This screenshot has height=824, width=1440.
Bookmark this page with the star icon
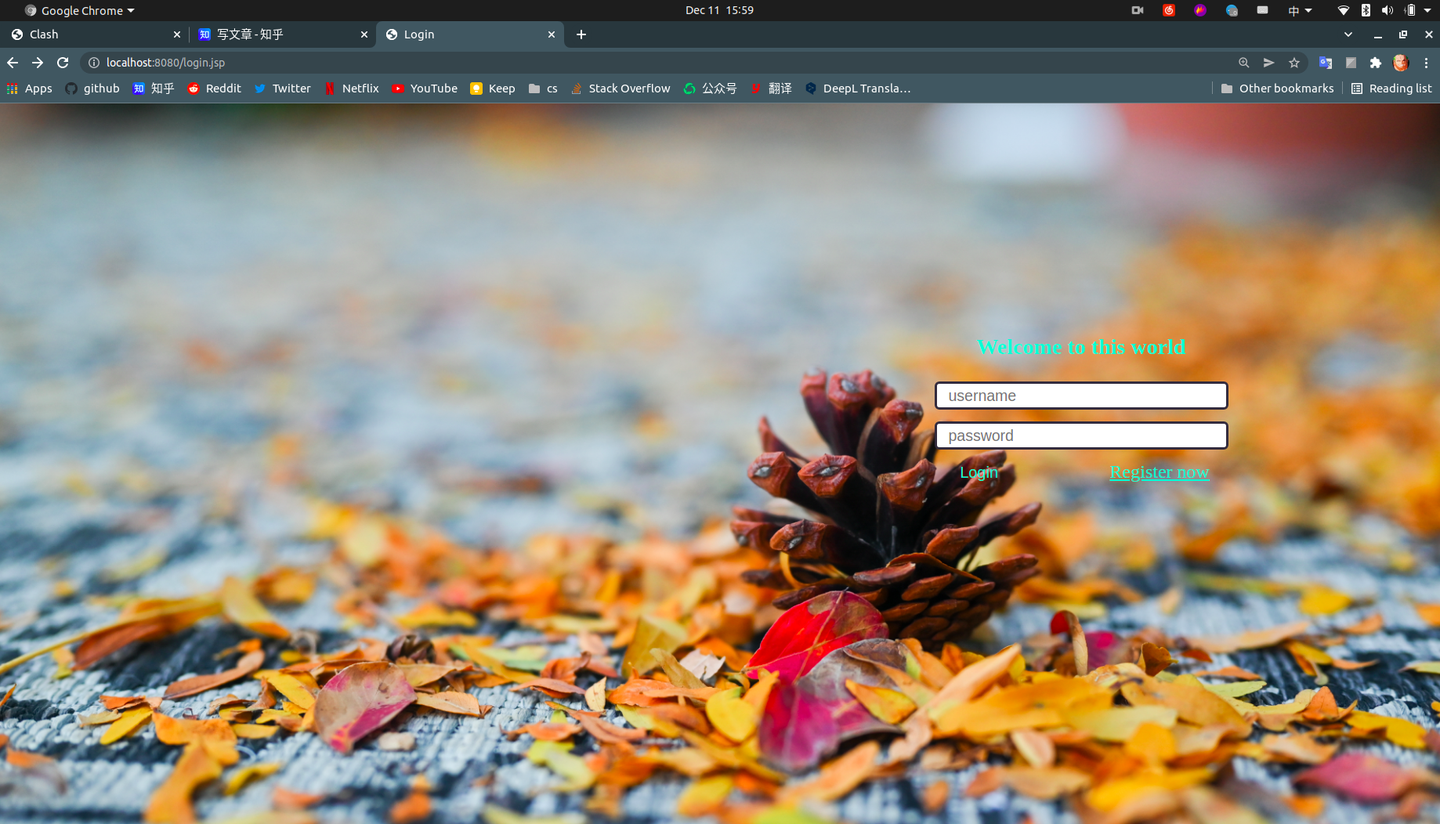(x=1294, y=62)
